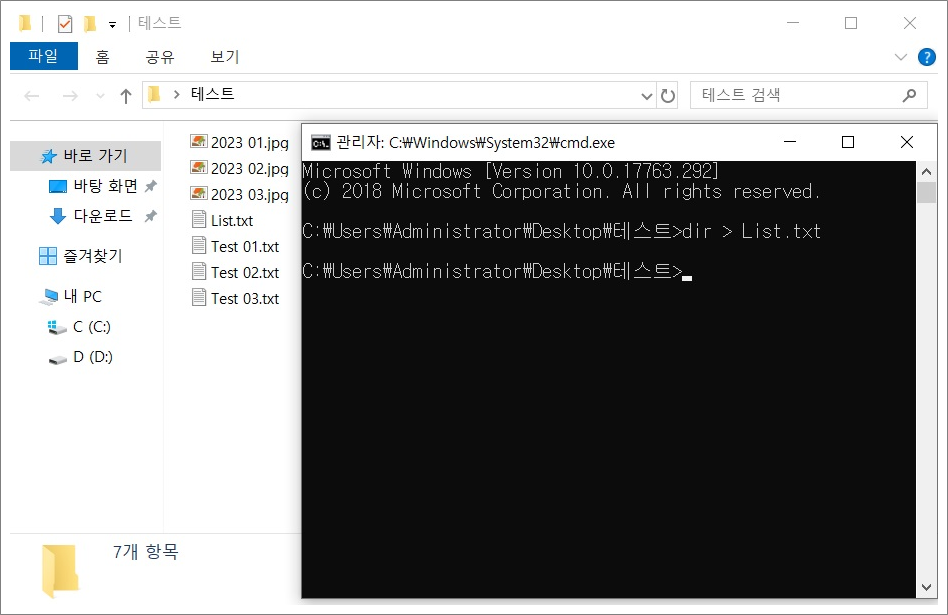
Task: Expand the ribbon with the chevron arrow
Action: (901, 57)
